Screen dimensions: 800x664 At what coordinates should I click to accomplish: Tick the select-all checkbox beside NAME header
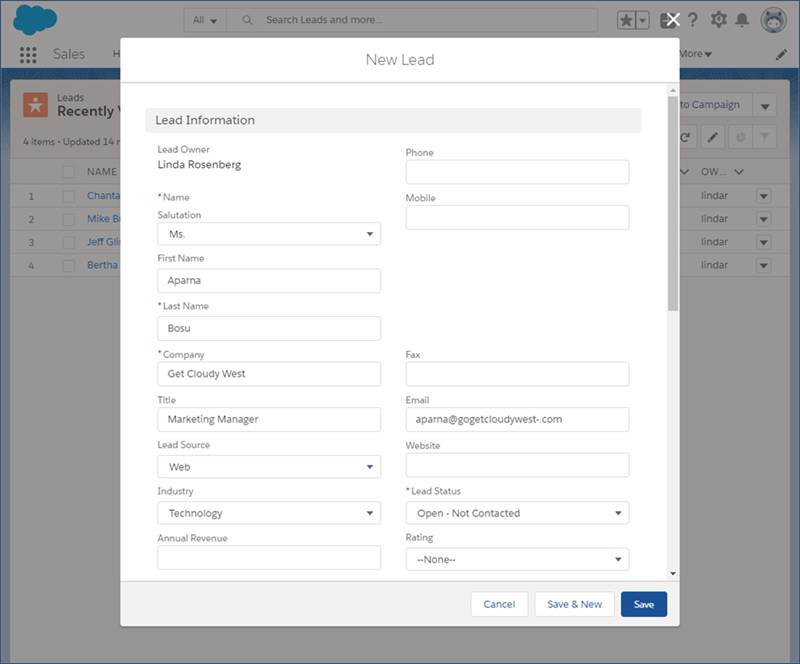[69, 172]
